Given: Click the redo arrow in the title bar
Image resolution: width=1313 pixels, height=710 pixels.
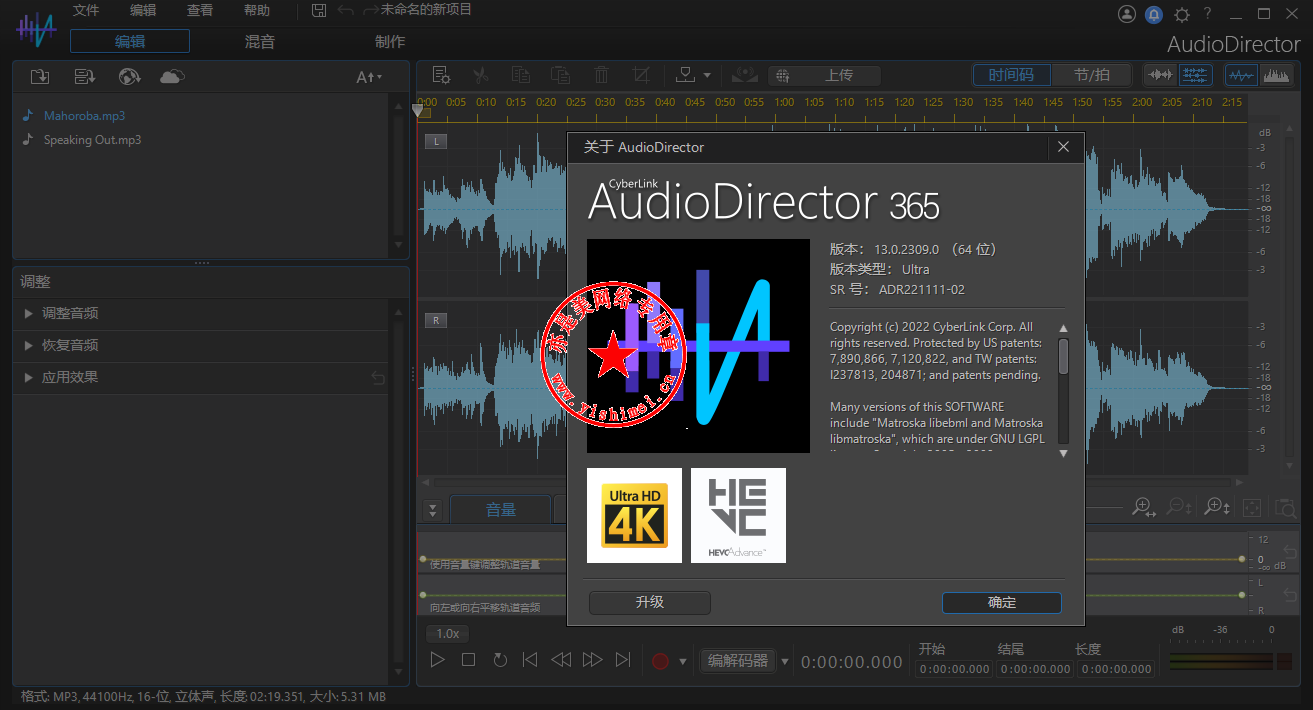Looking at the screenshot, I should (371, 10).
